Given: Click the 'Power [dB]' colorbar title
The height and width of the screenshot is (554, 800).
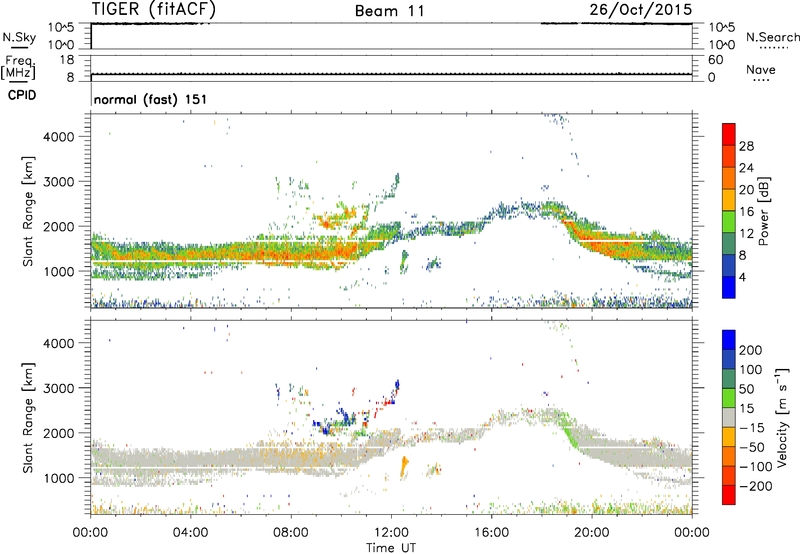Looking at the screenshot, I should 763,211.
